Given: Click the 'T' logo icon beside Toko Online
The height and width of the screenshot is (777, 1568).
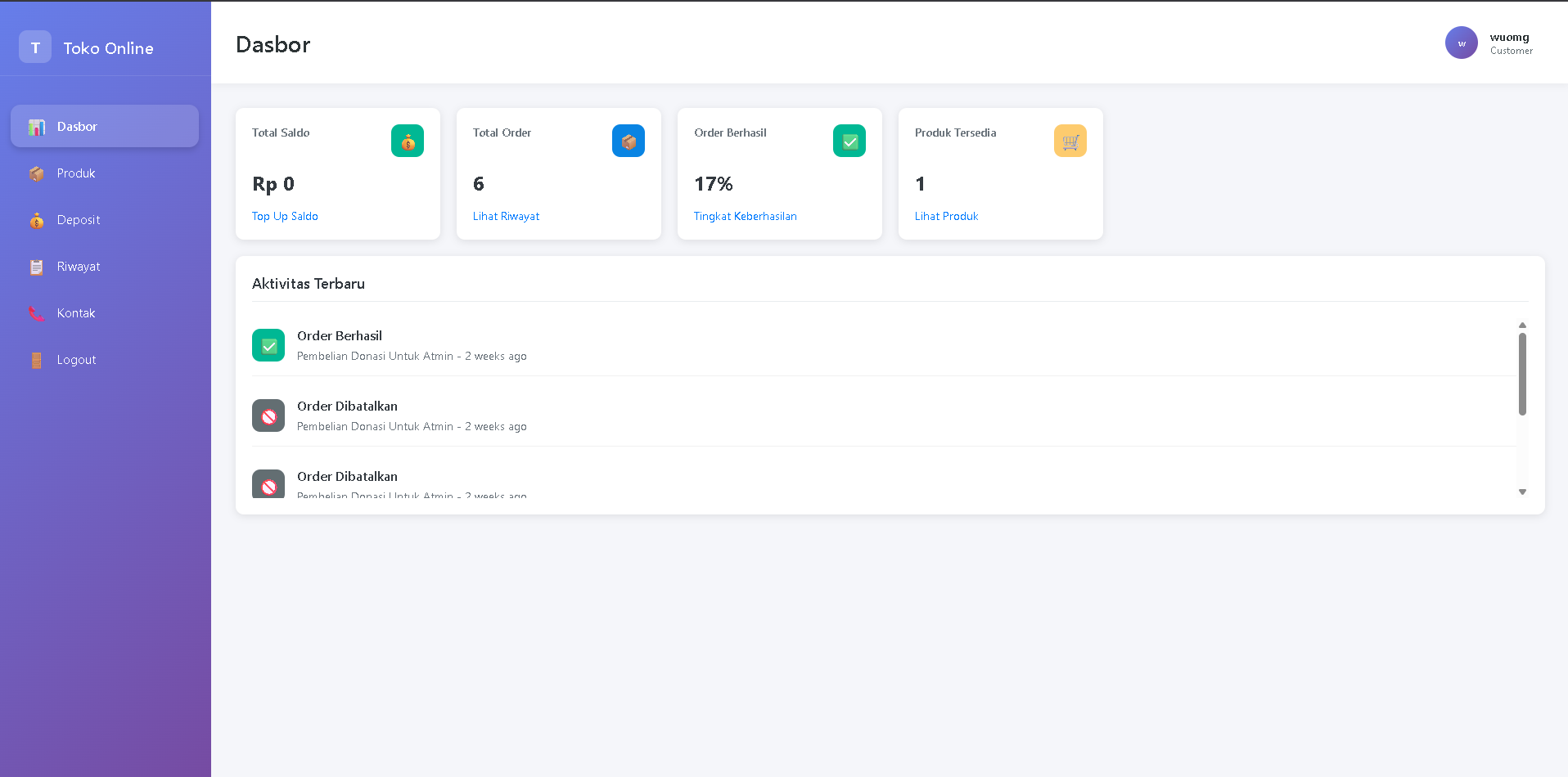Looking at the screenshot, I should point(35,47).
